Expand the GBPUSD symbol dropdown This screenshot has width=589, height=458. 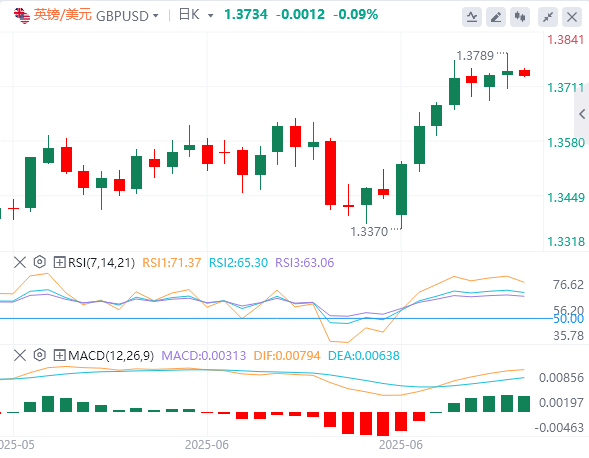coord(156,16)
